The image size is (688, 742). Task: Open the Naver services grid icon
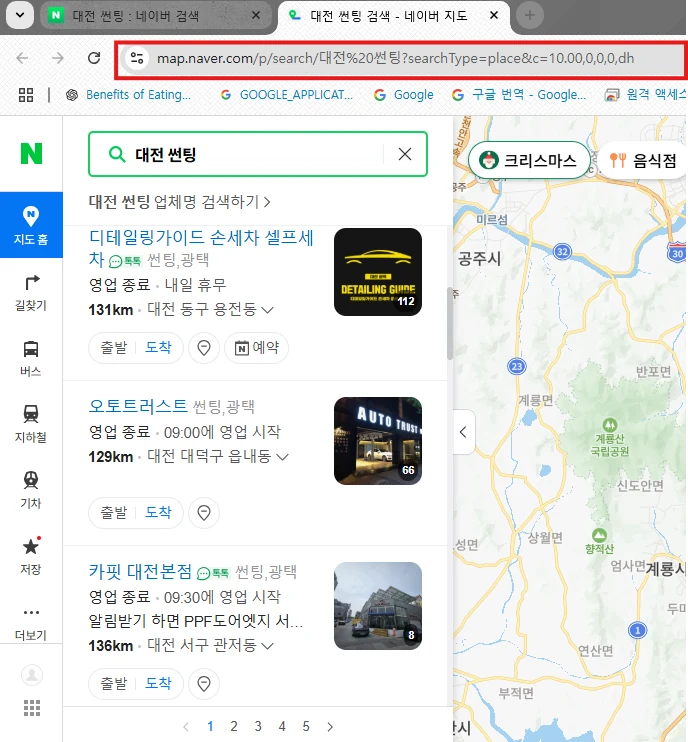32,708
